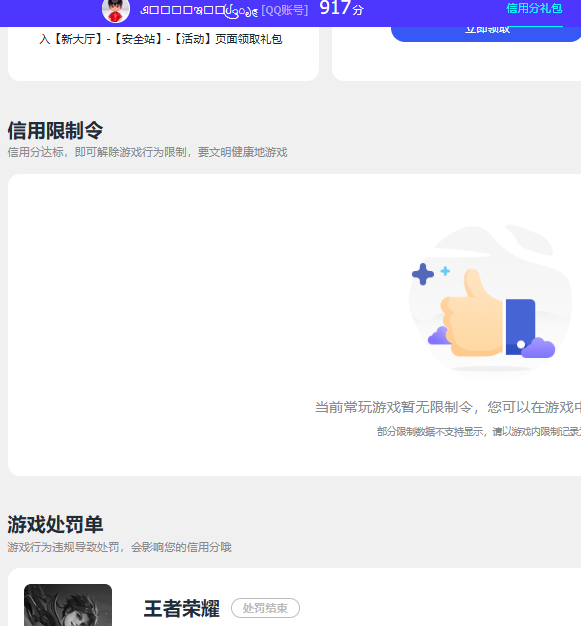Click the user avatar in header

pos(116,10)
